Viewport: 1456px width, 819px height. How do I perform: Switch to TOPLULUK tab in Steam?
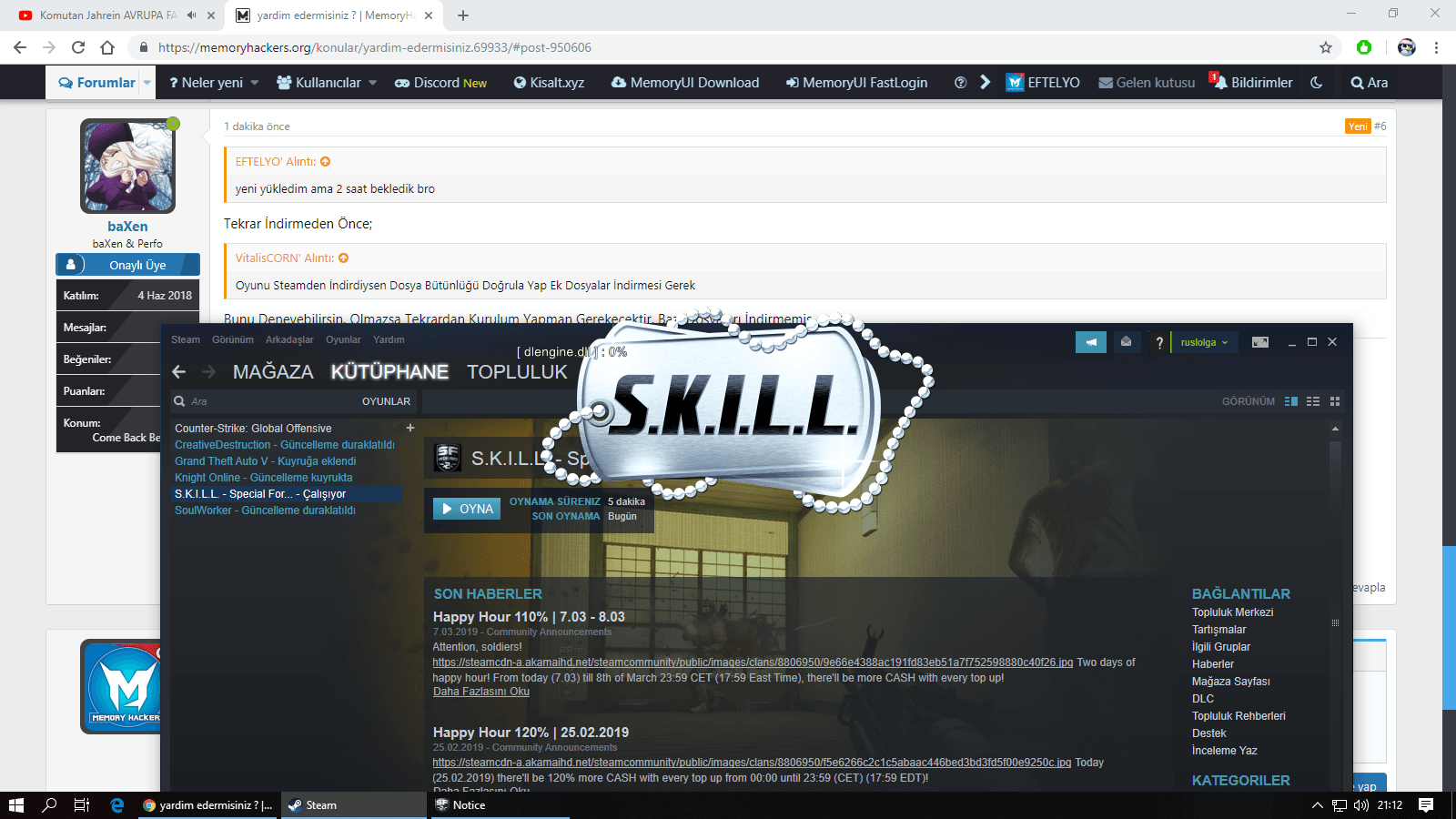(x=517, y=371)
